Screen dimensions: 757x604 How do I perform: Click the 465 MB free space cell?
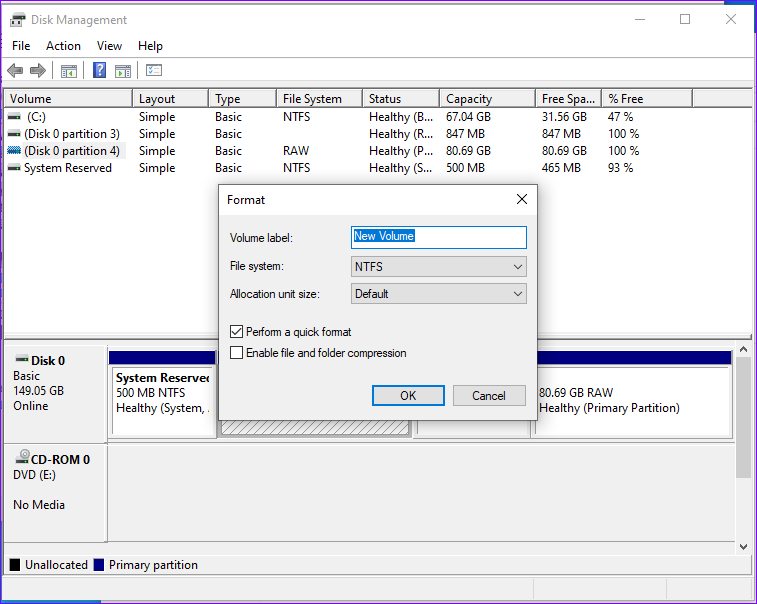coord(561,168)
